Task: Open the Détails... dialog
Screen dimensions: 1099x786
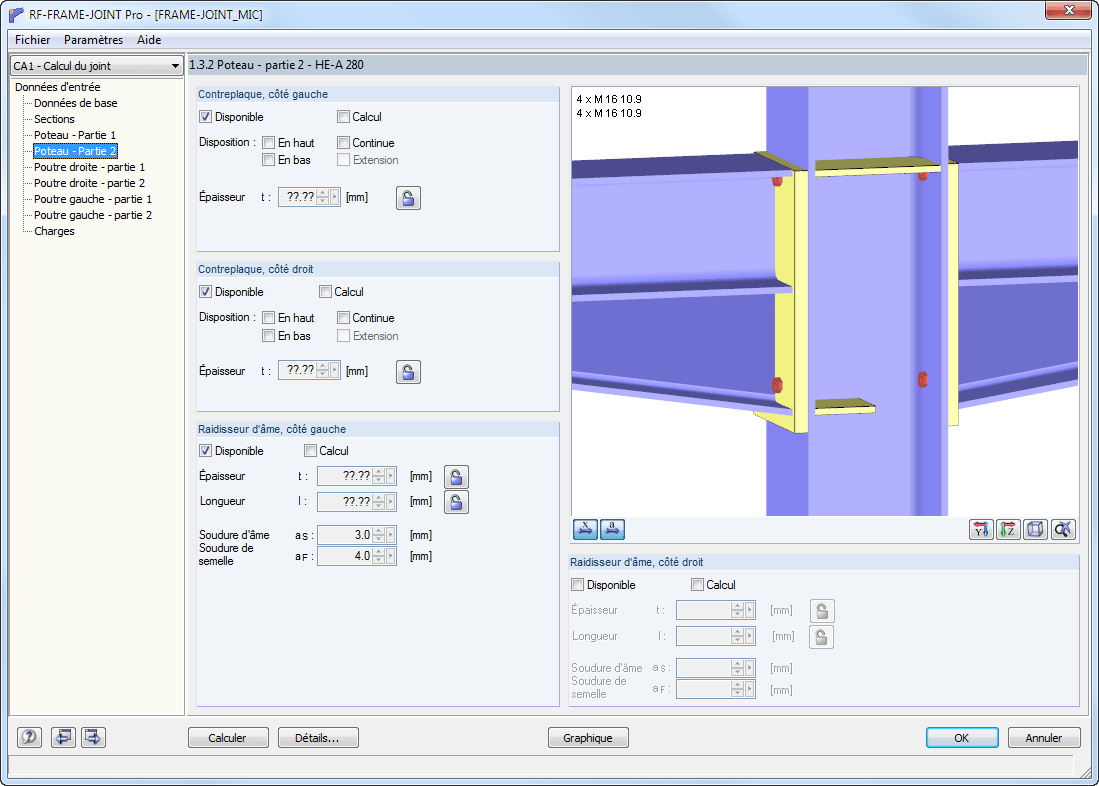Action: click(318, 738)
